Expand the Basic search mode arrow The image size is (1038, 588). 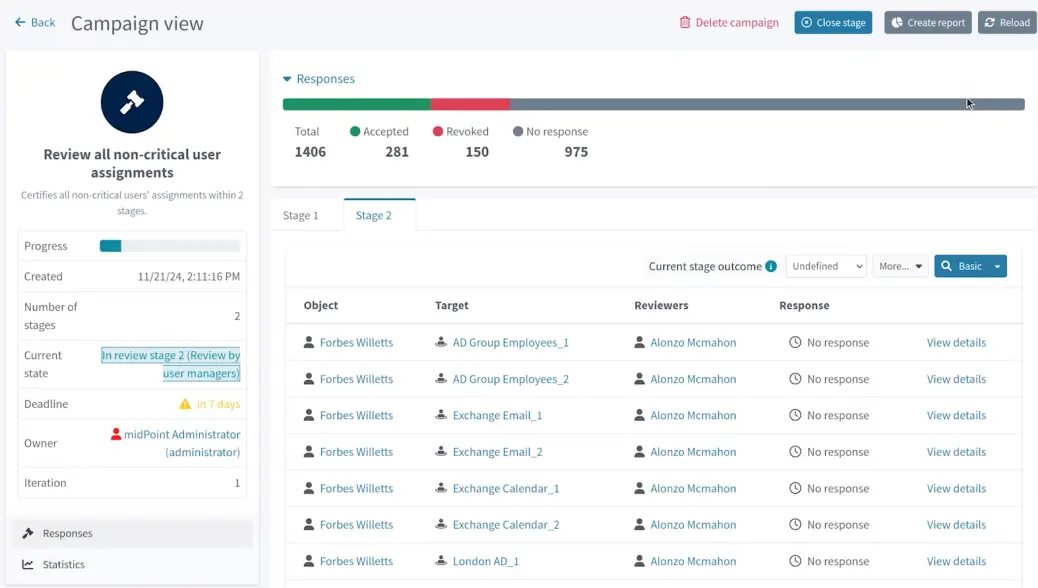tap(997, 266)
